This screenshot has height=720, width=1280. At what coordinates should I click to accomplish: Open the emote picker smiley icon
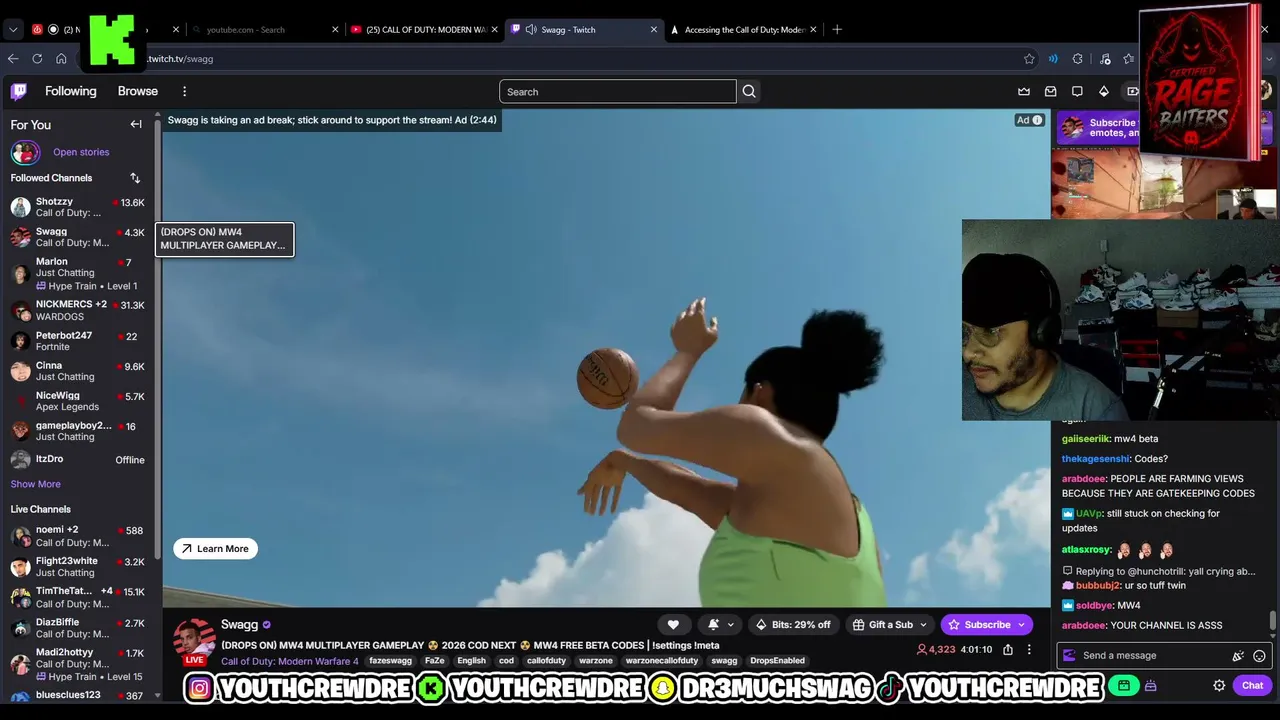pyautogui.click(x=1259, y=656)
